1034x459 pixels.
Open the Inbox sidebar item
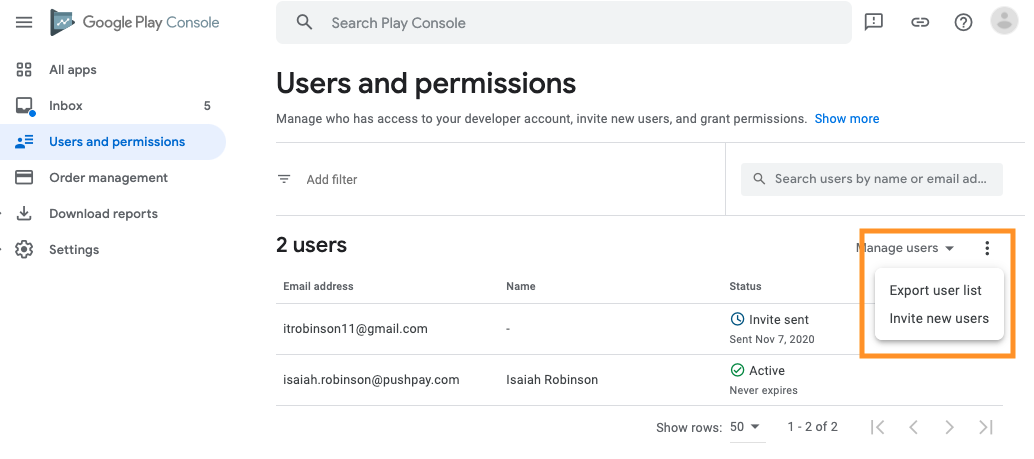click(x=66, y=106)
